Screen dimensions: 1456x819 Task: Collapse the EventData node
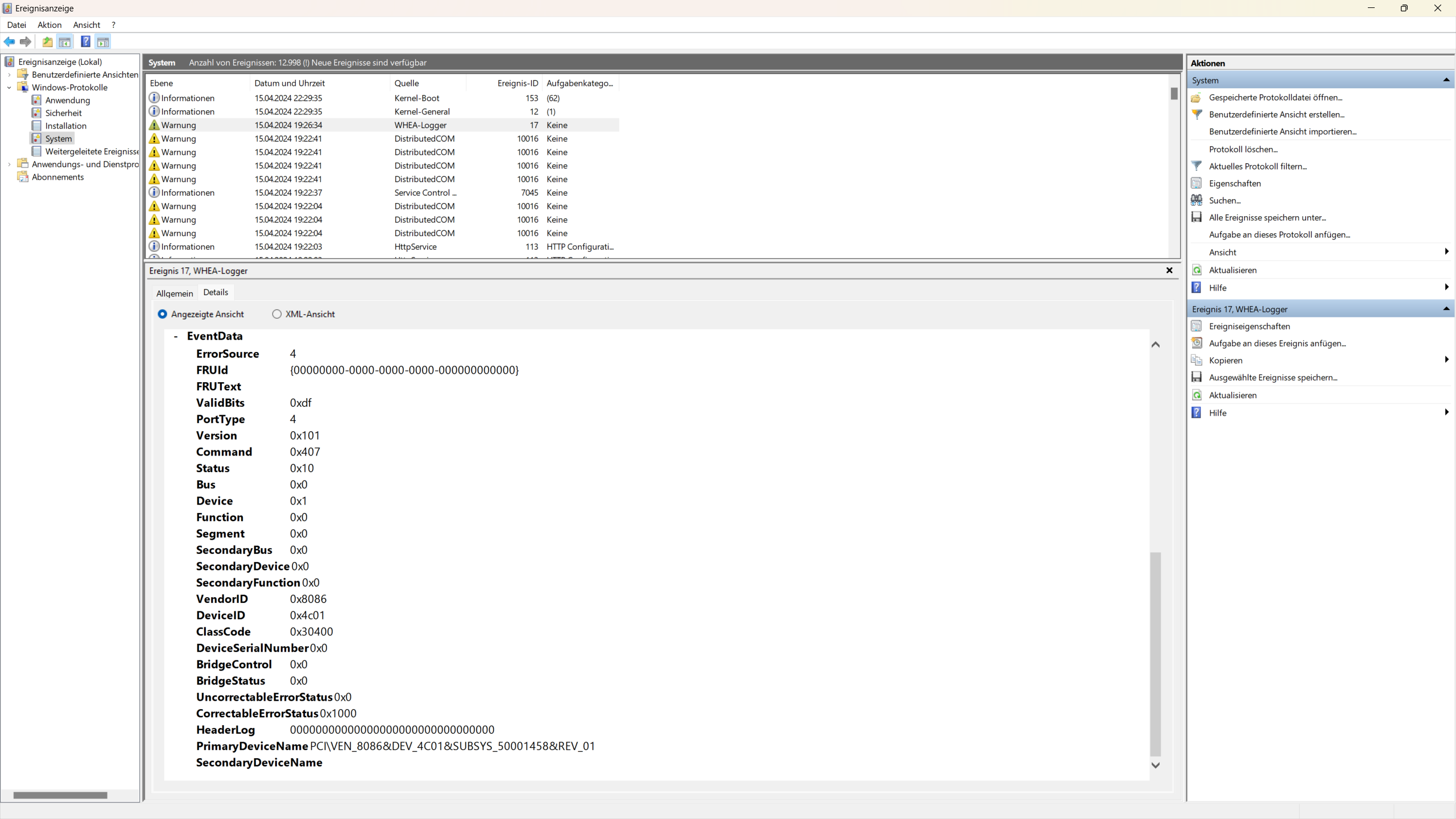(176, 336)
